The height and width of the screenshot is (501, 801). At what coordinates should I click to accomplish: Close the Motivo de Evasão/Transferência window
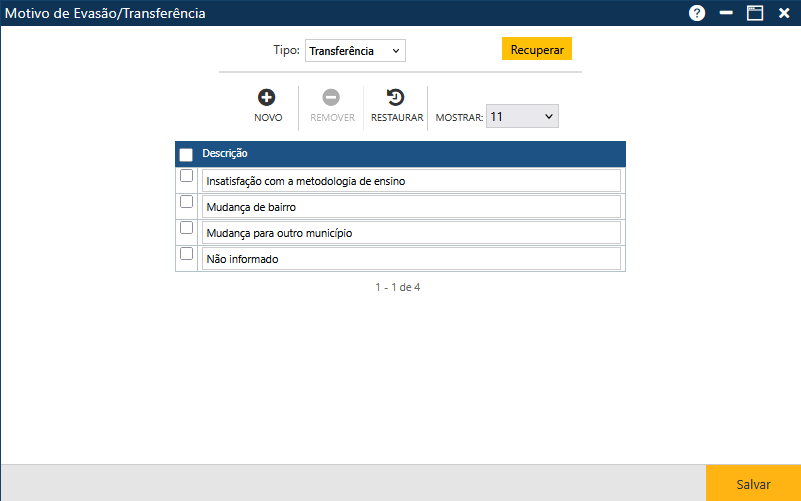pyautogui.click(x=784, y=13)
